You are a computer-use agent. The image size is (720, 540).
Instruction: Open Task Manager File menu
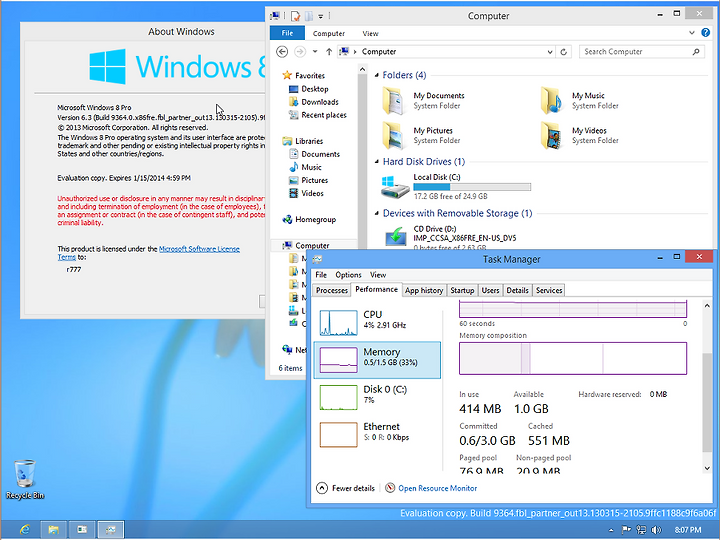coord(321,275)
